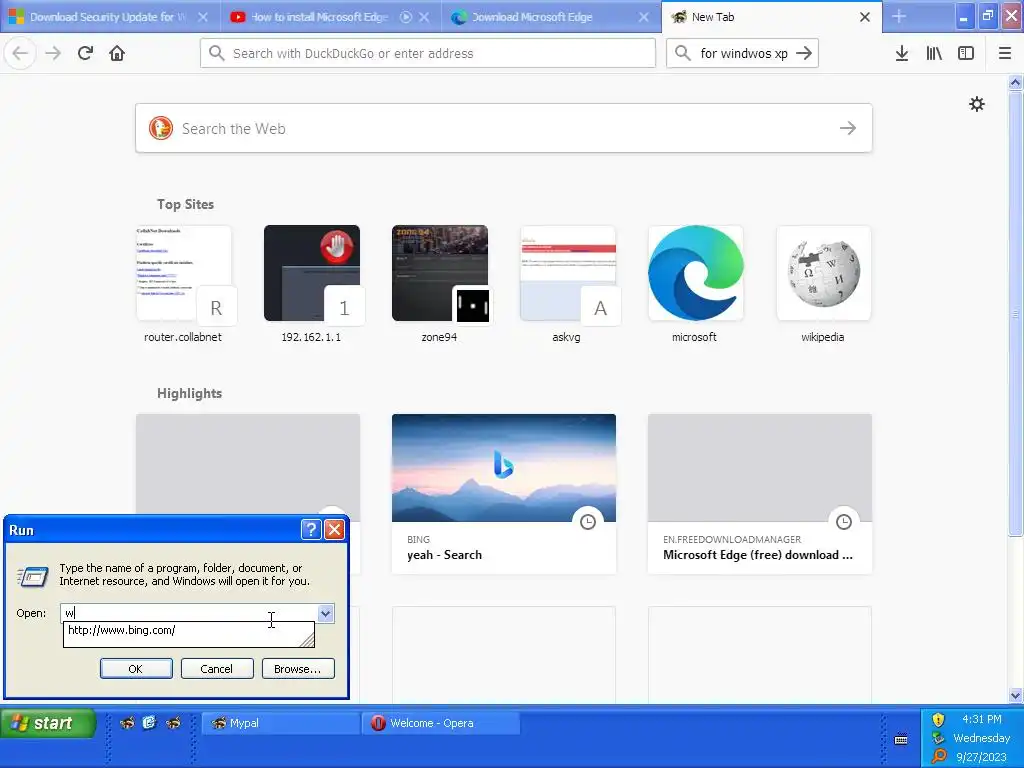Close the Run dialog with X
The image size is (1024, 768).
point(334,530)
